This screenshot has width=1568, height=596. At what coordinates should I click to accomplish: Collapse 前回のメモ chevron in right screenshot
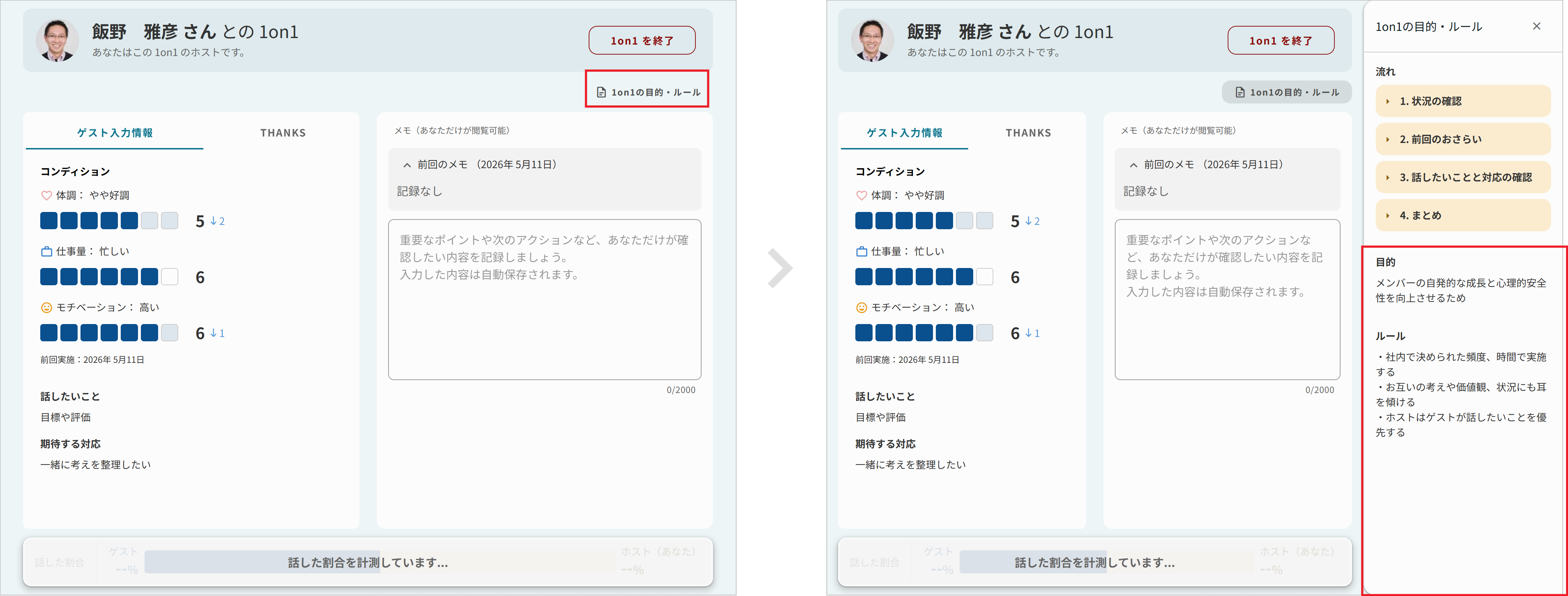pyautogui.click(x=1134, y=165)
